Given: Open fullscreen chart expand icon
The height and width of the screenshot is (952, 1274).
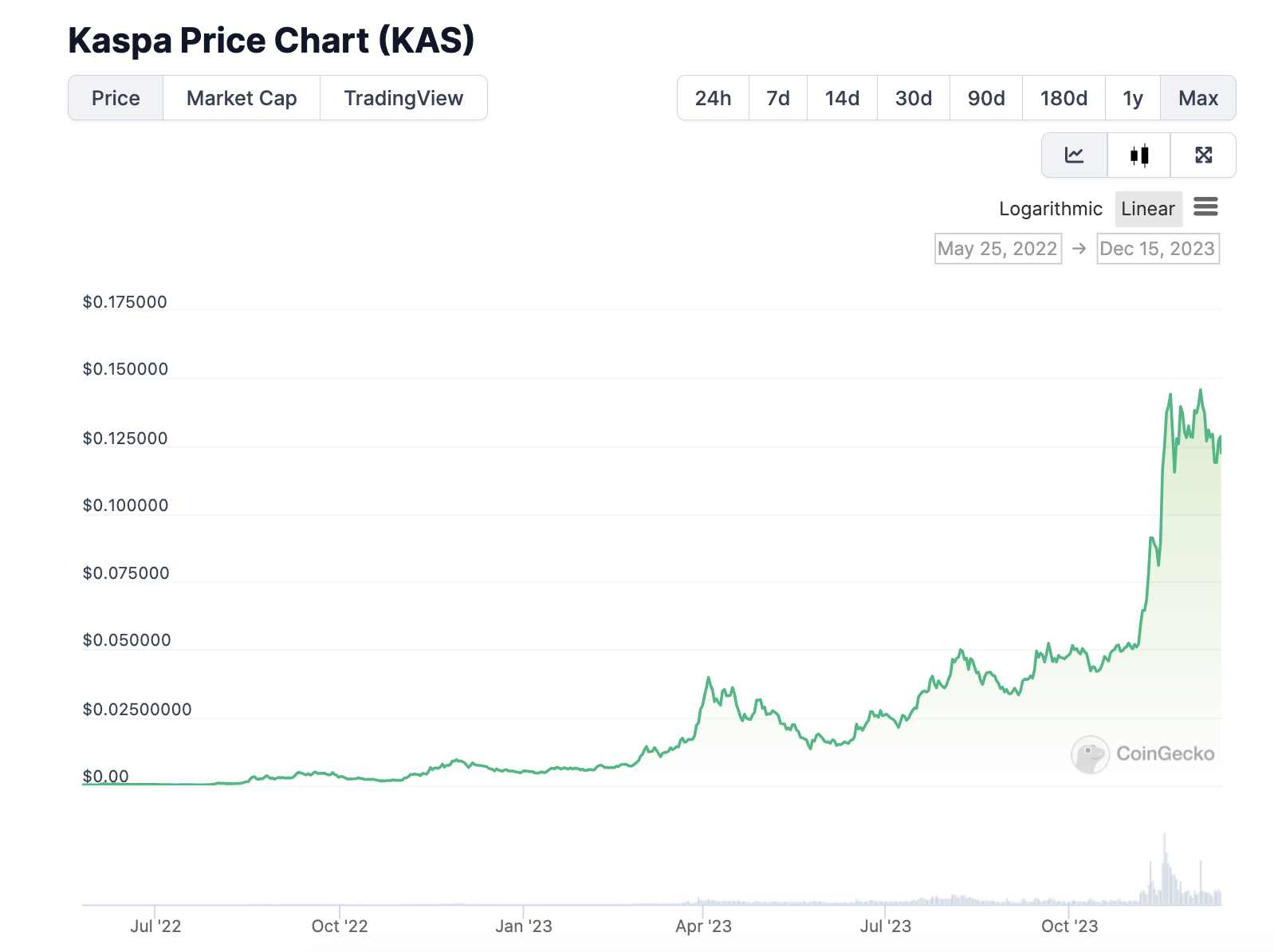Looking at the screenshot, I should 1203,155.
